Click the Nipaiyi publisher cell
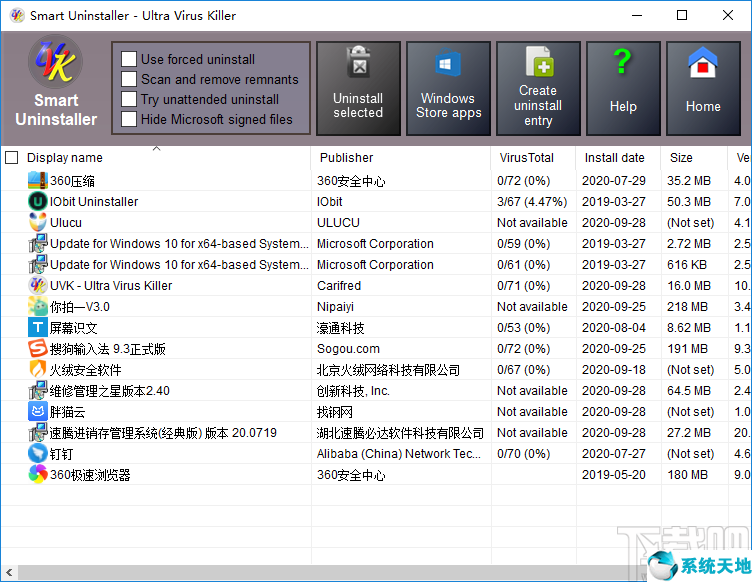The width and height of the screenshot is (752, 582). point(335,307)
